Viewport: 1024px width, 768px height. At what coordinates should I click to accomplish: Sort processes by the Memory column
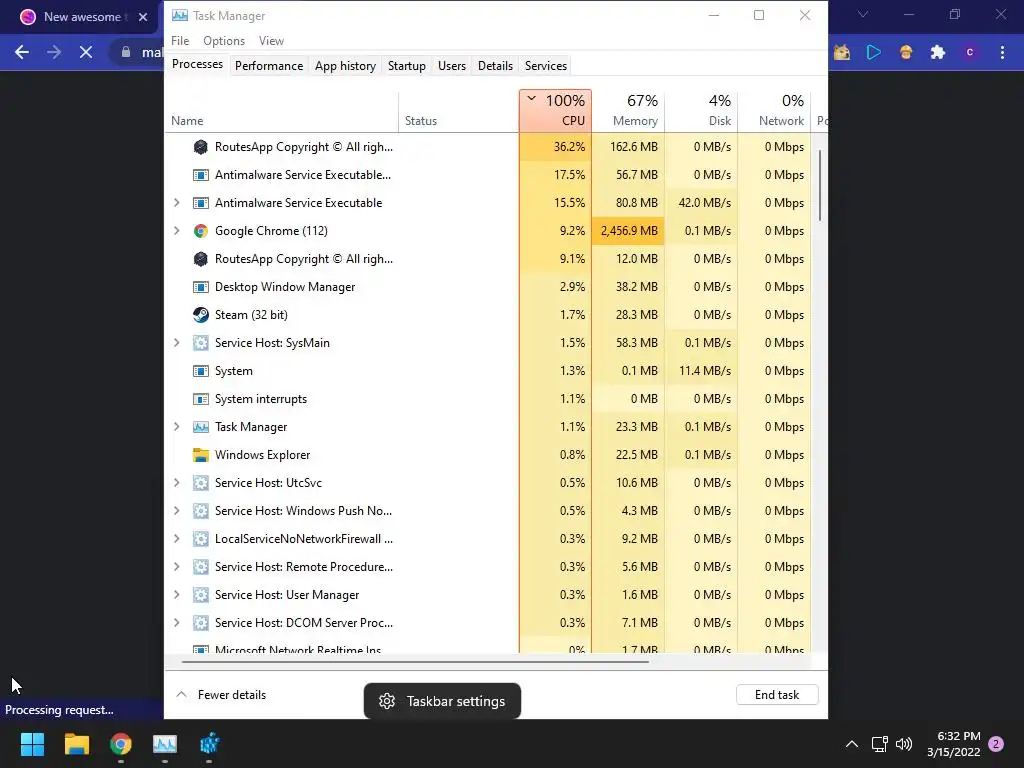point(628,111)
